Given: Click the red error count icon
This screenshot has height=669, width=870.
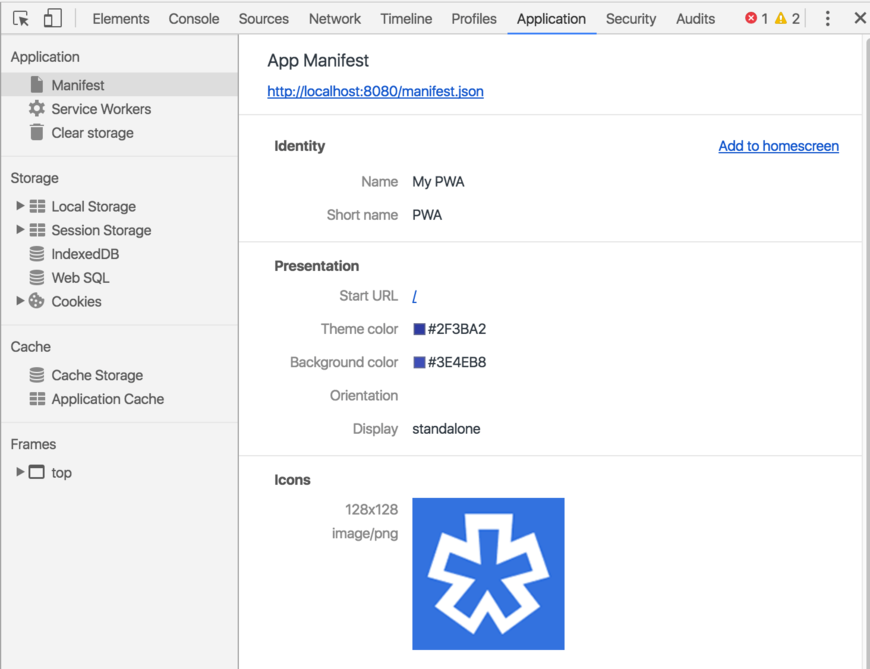Looking at the screenshot, I should (x=751, y=18).
